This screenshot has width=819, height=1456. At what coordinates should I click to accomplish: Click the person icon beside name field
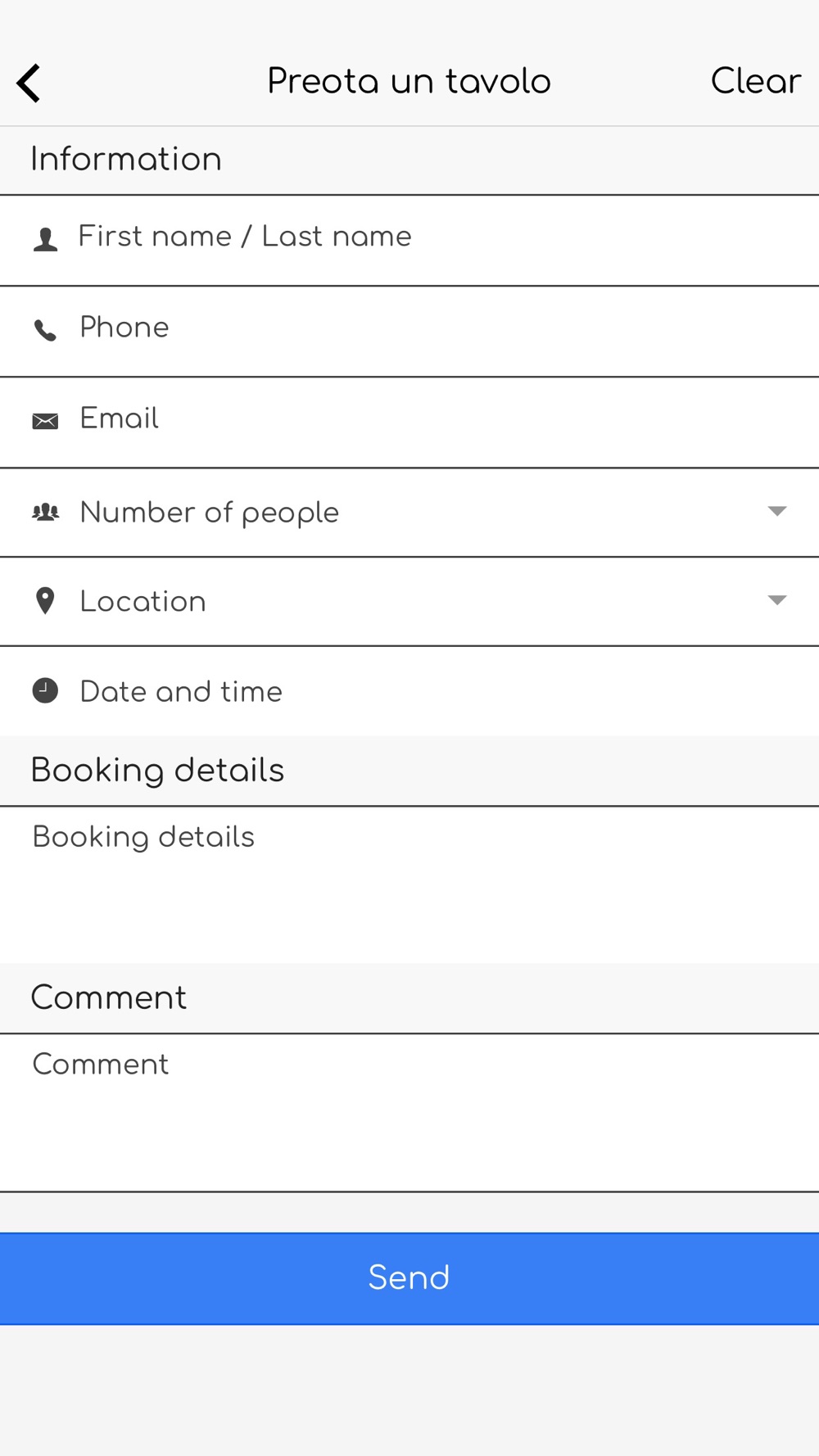pyautogui.click(x=45, y=239)
